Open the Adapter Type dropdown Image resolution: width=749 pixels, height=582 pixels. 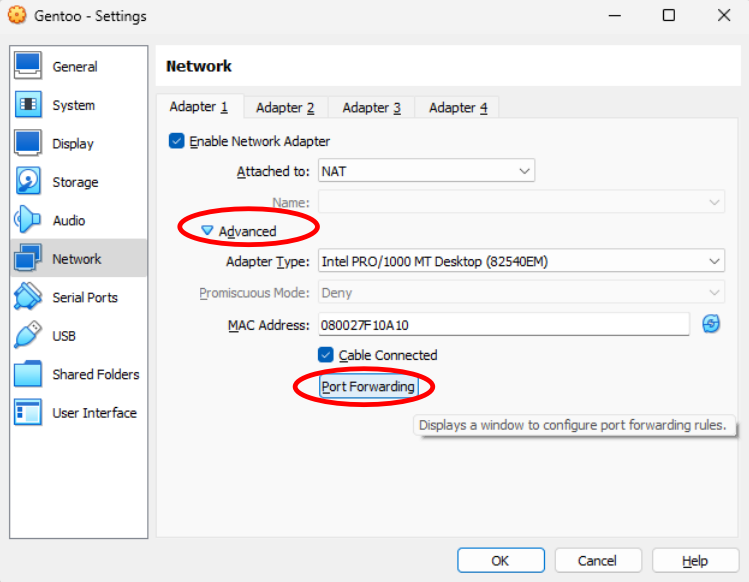[x=521, y=261]
